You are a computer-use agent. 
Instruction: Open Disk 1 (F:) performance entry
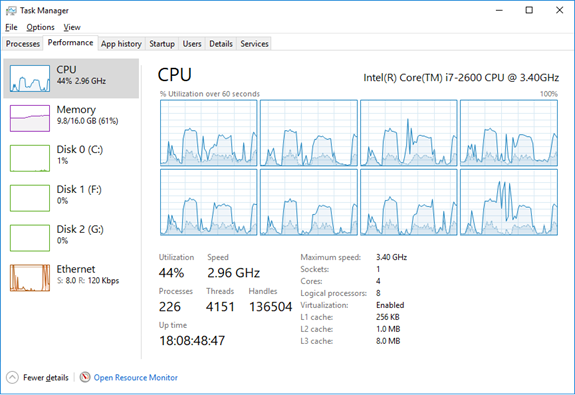pos(71,198)
